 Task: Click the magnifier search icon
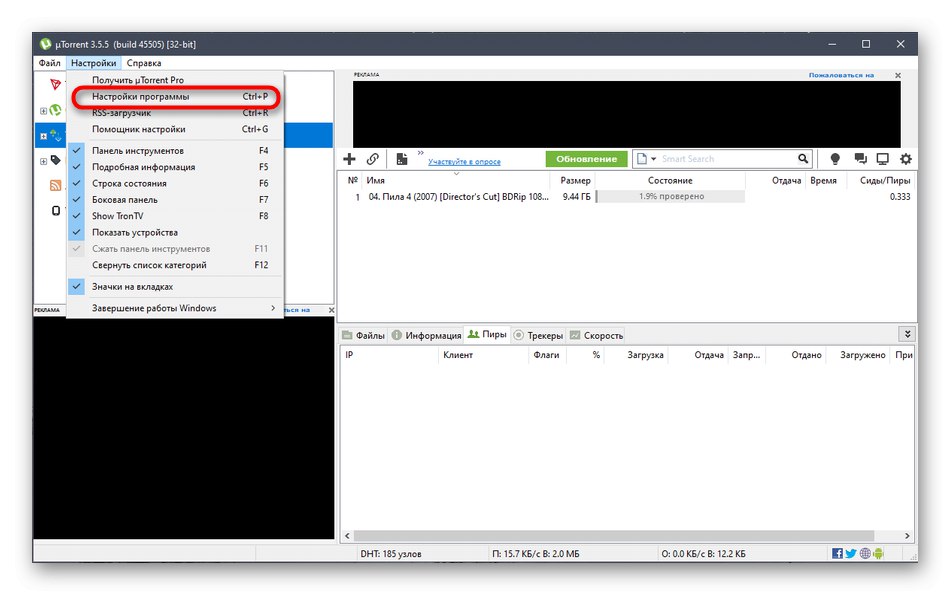tap(803, 159)
